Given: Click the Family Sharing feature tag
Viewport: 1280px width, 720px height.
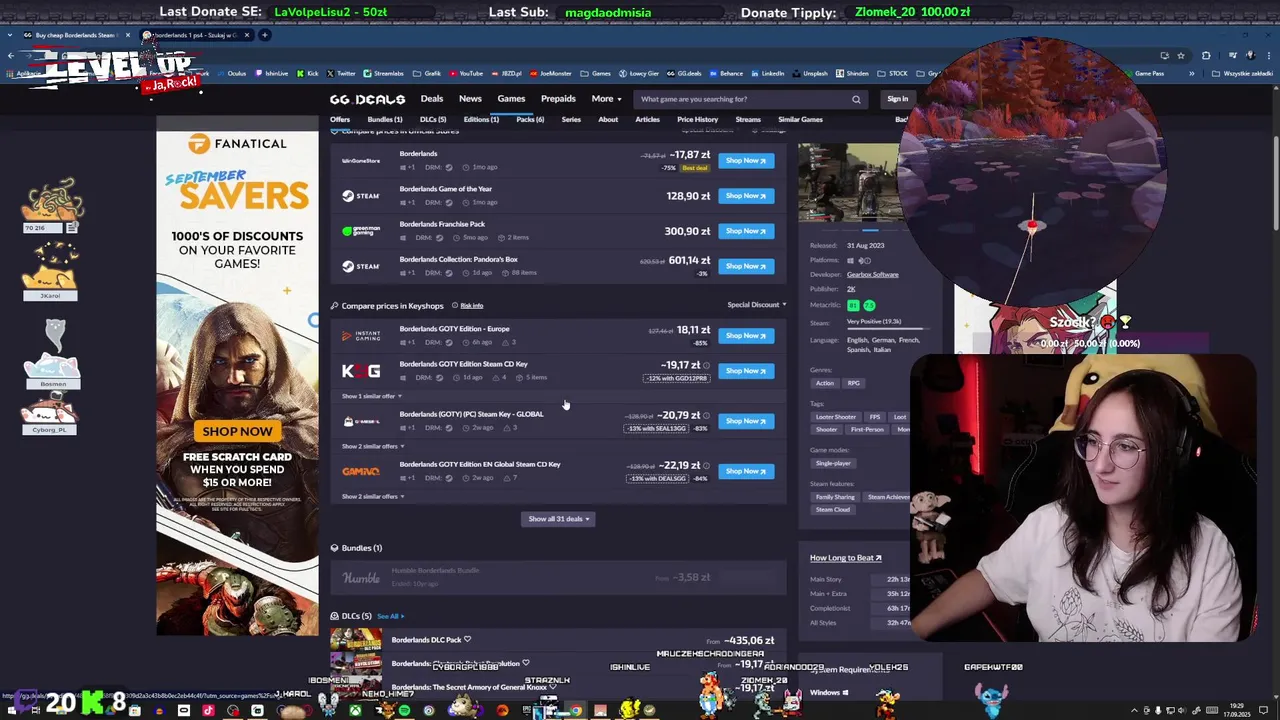Looking at the screenshot, I should (835, 497).
